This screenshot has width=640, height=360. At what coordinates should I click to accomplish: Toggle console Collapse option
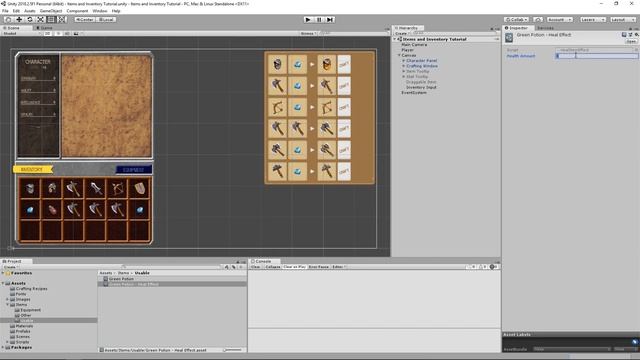click(272, 267)
